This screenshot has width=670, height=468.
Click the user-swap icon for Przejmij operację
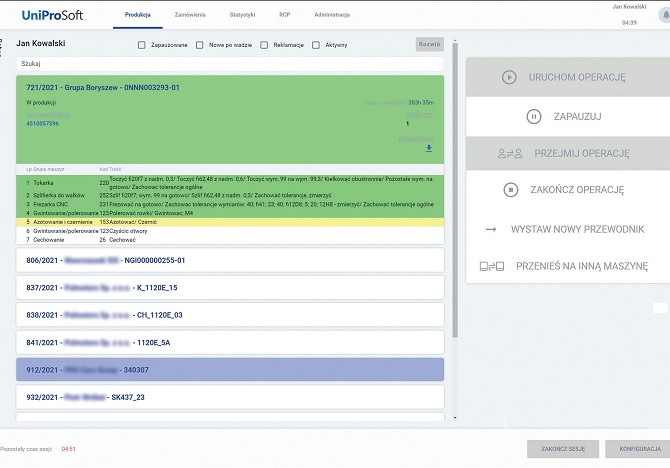(510, 153)
